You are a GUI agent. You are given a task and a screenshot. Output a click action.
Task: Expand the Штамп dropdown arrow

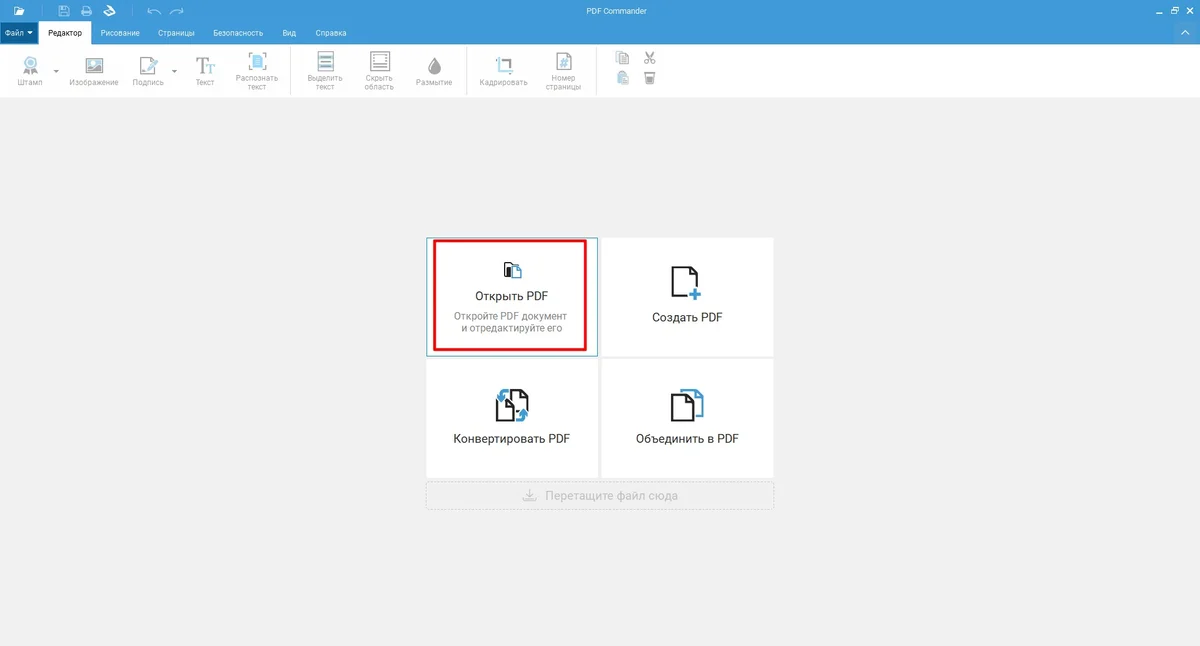56,72
